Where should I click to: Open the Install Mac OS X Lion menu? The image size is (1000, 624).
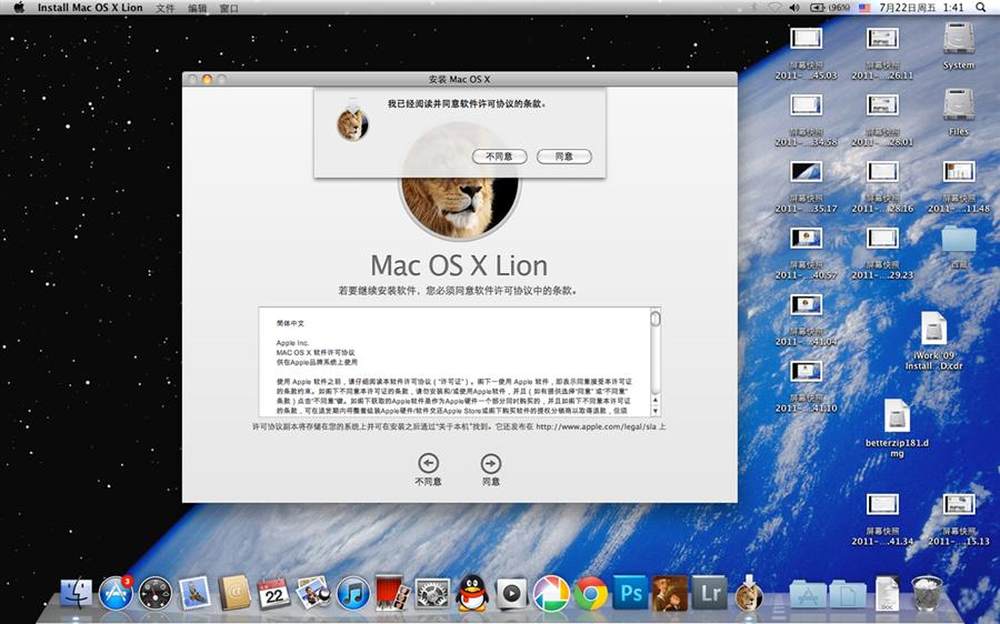[x=90, y=8]
